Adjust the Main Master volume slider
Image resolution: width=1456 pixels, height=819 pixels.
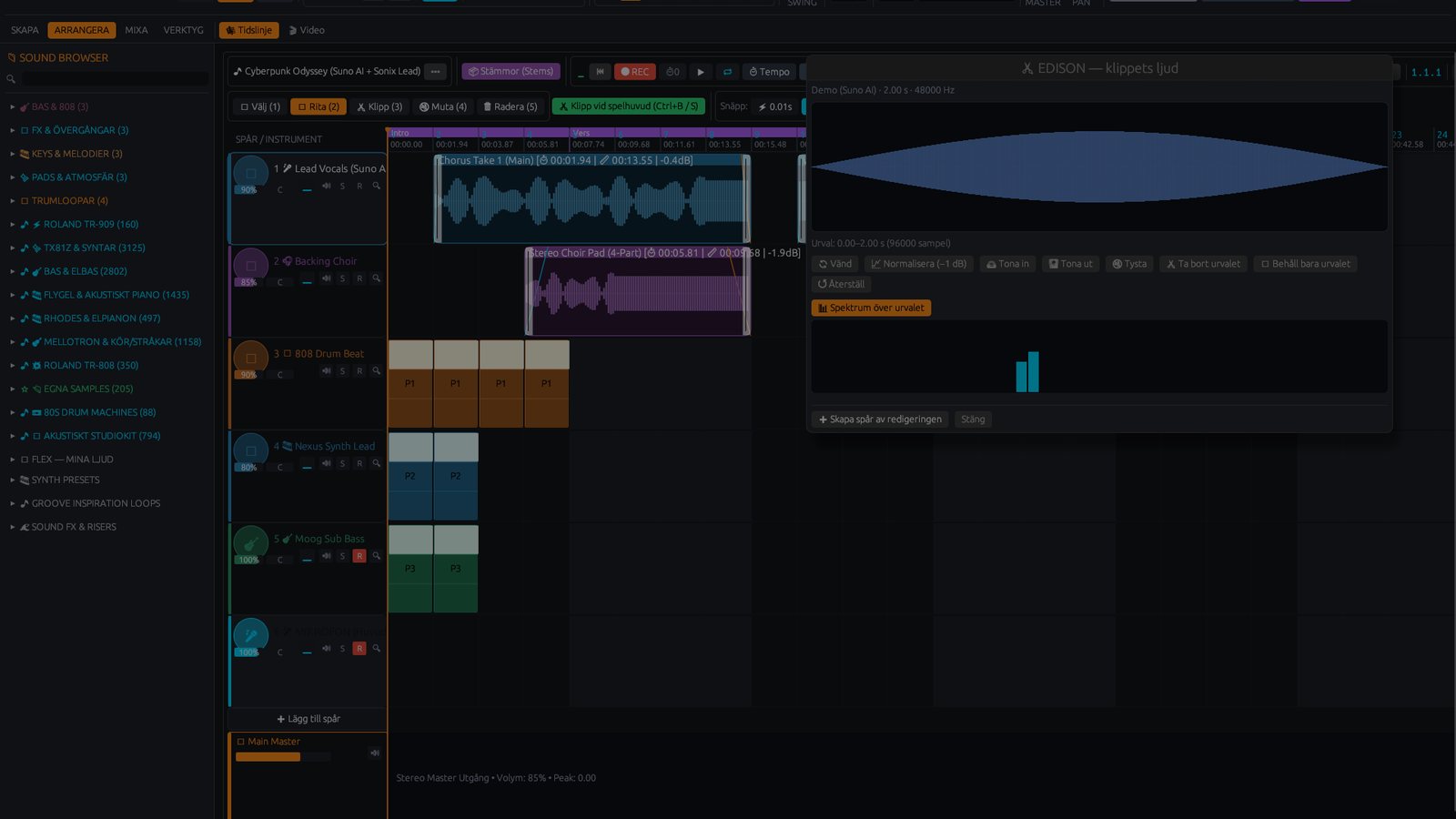click(x=283, y=757)
